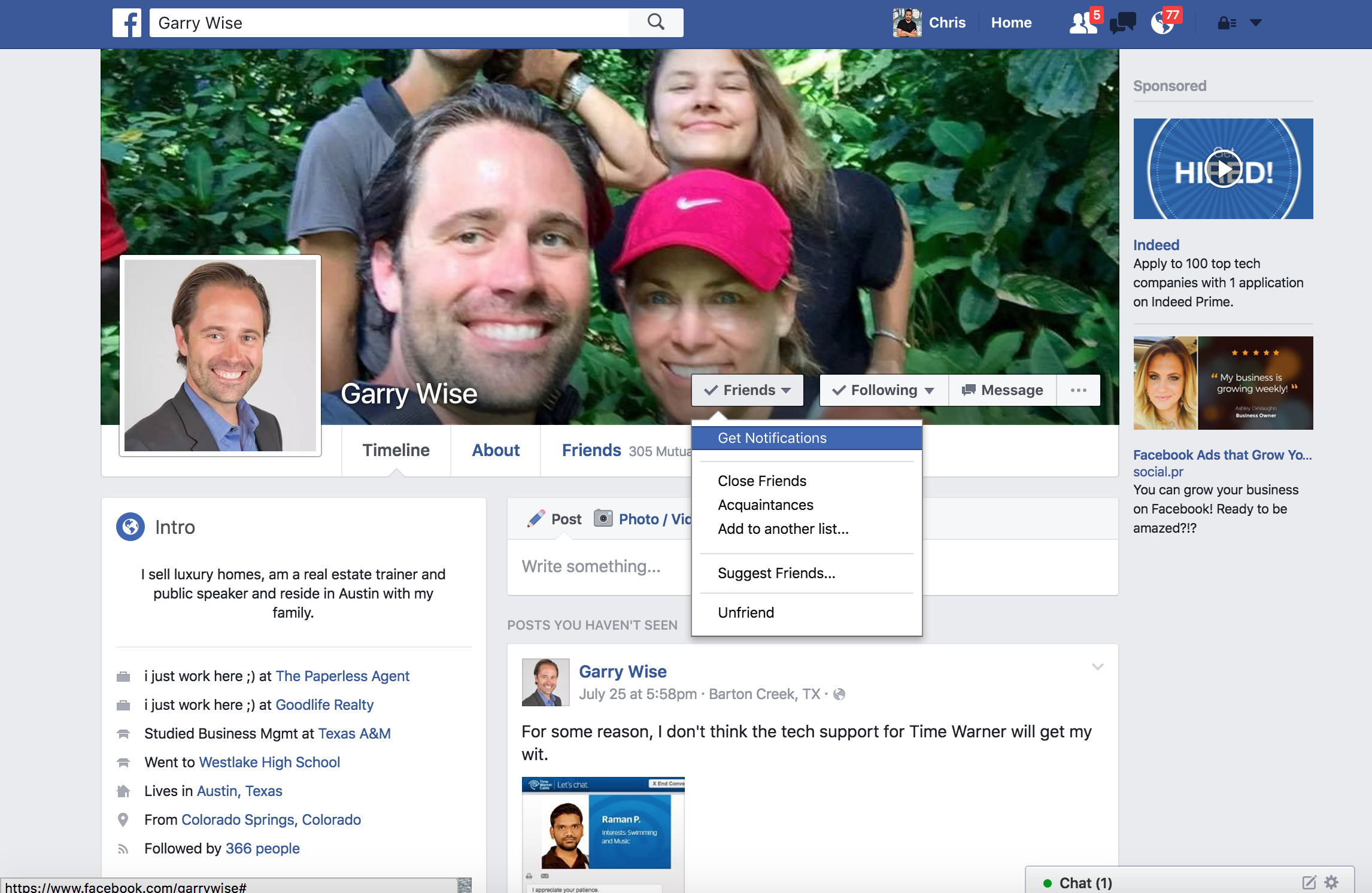1372x893 pixels.
Task: Expand the post options chevron on Garry's post
Action: (1098, 666)
